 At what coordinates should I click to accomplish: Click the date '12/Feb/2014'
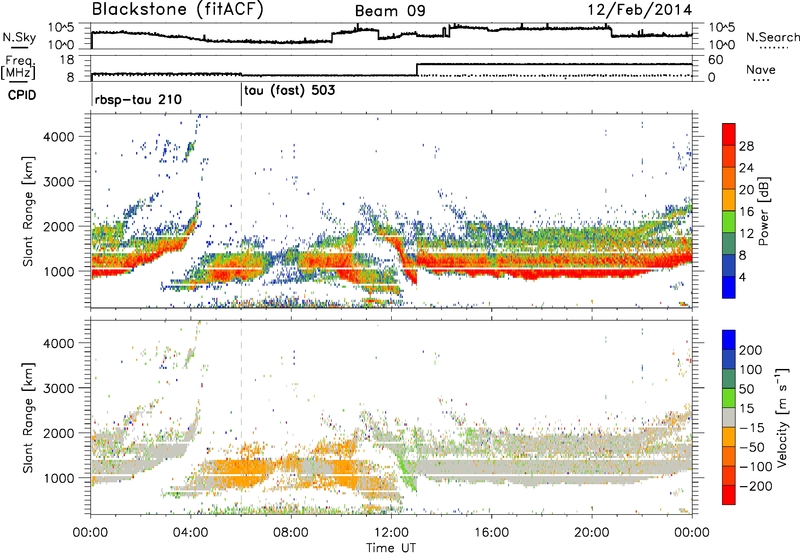point(640,10)
